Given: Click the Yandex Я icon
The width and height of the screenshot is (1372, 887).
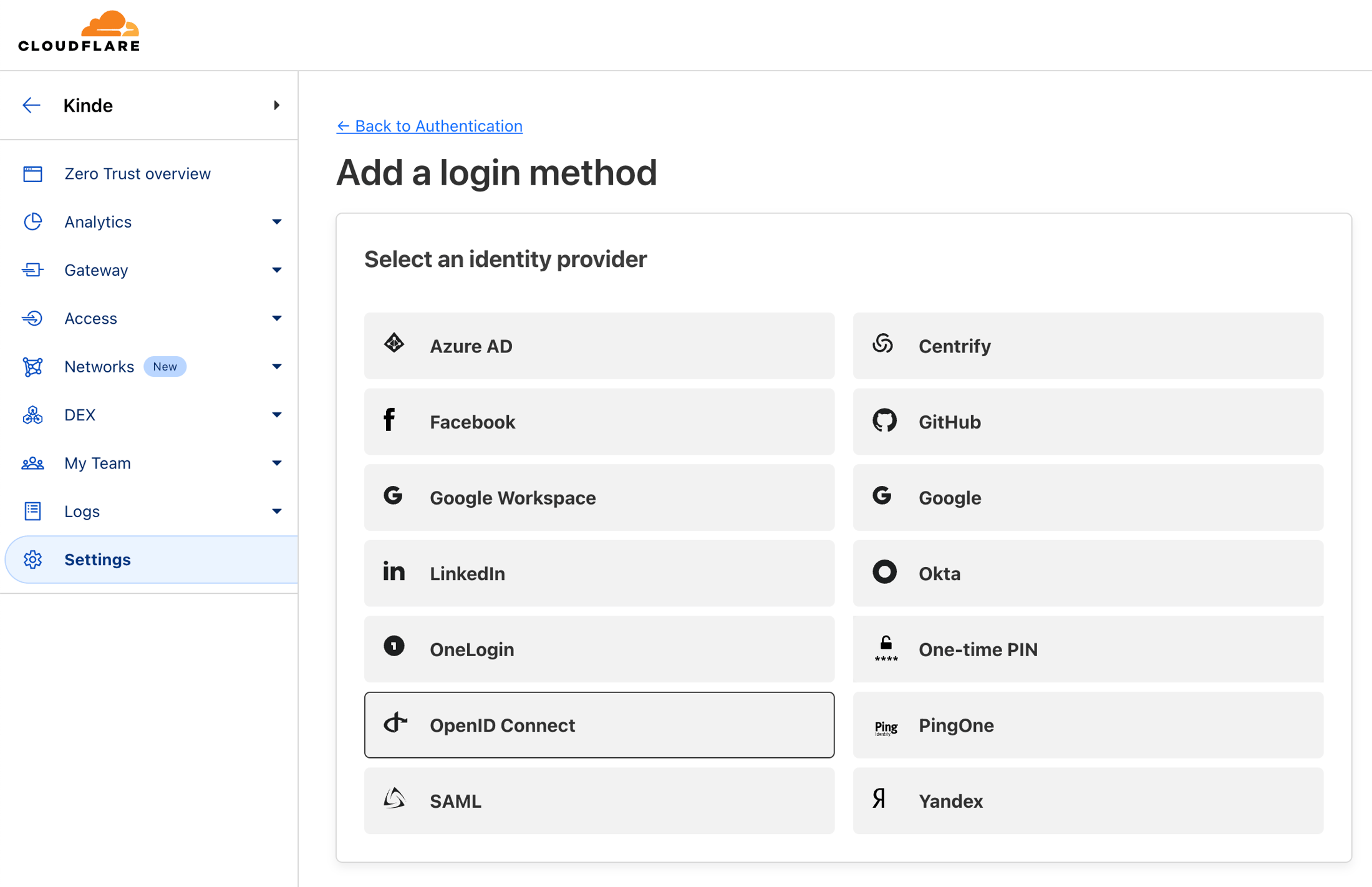Looking at the screenshot, I should [x=879, y=798].
